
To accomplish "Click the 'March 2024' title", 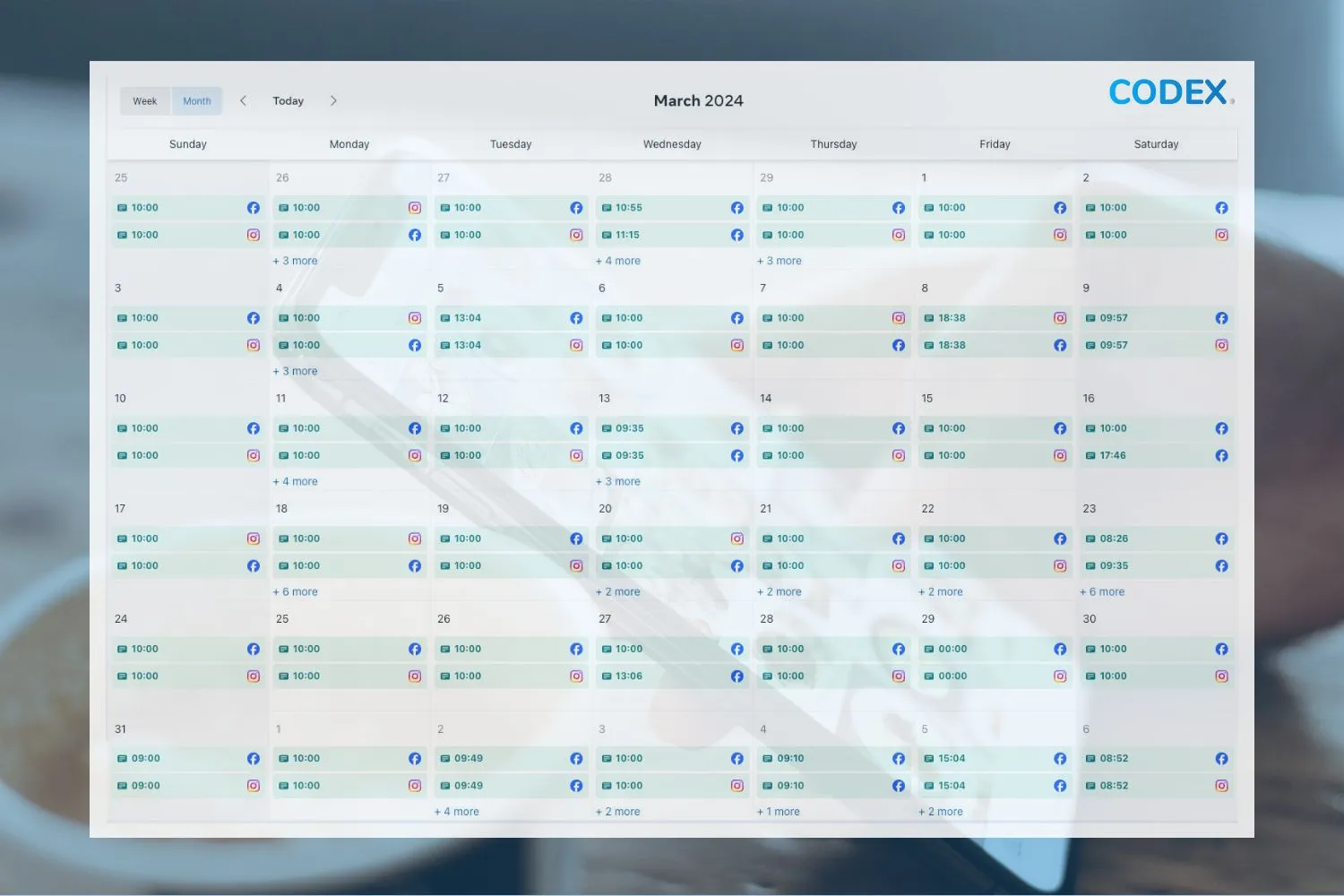I will 699,101.
